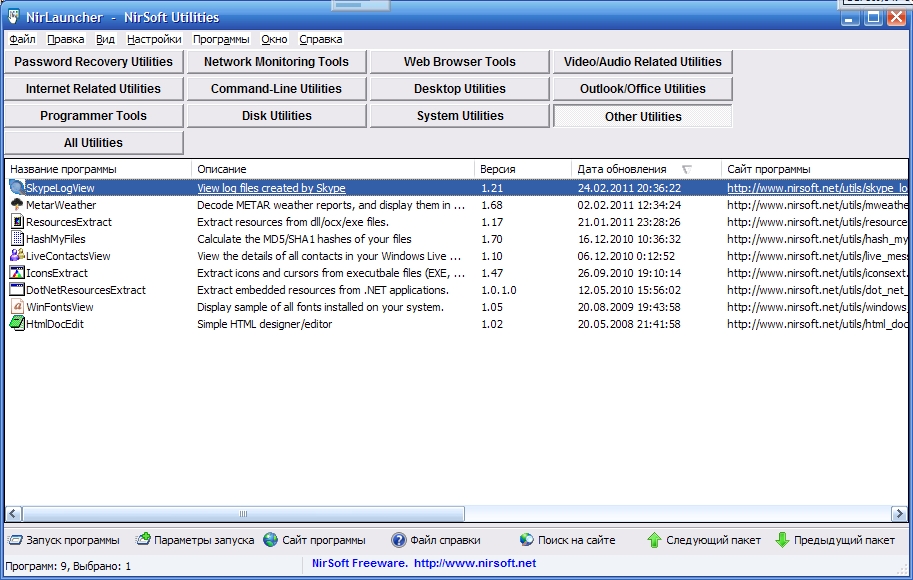Click version cell 1.0.1.0
The image size is (913, 580).
(x=498, y=290)
